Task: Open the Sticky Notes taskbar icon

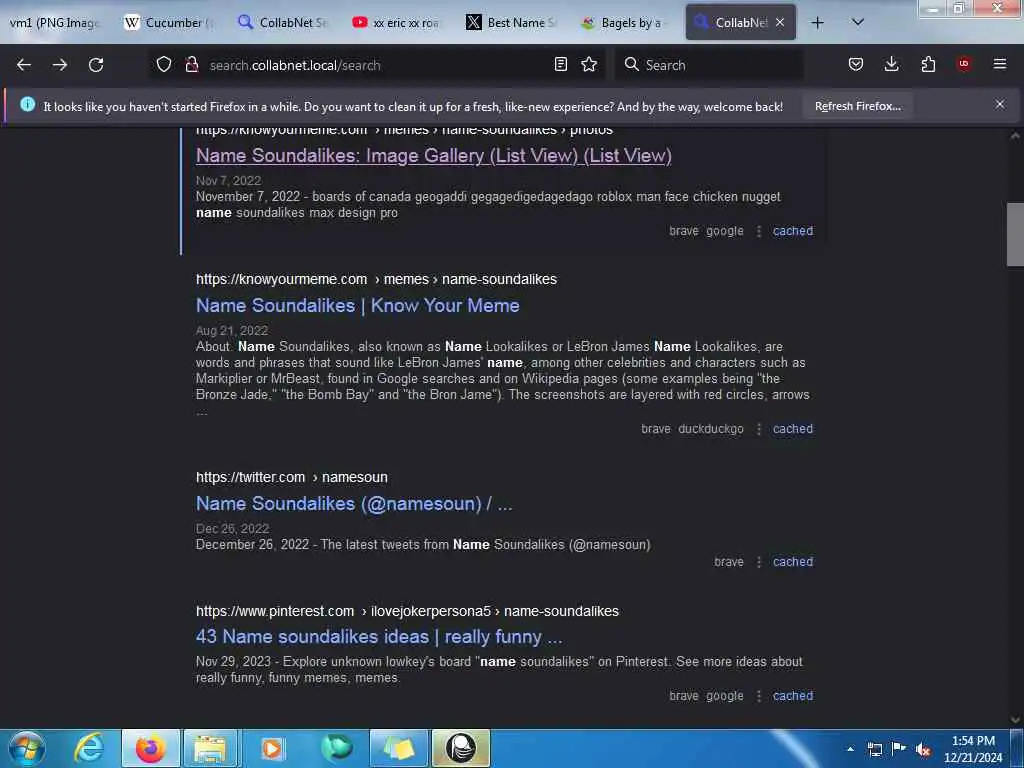Action: [398, 748]
